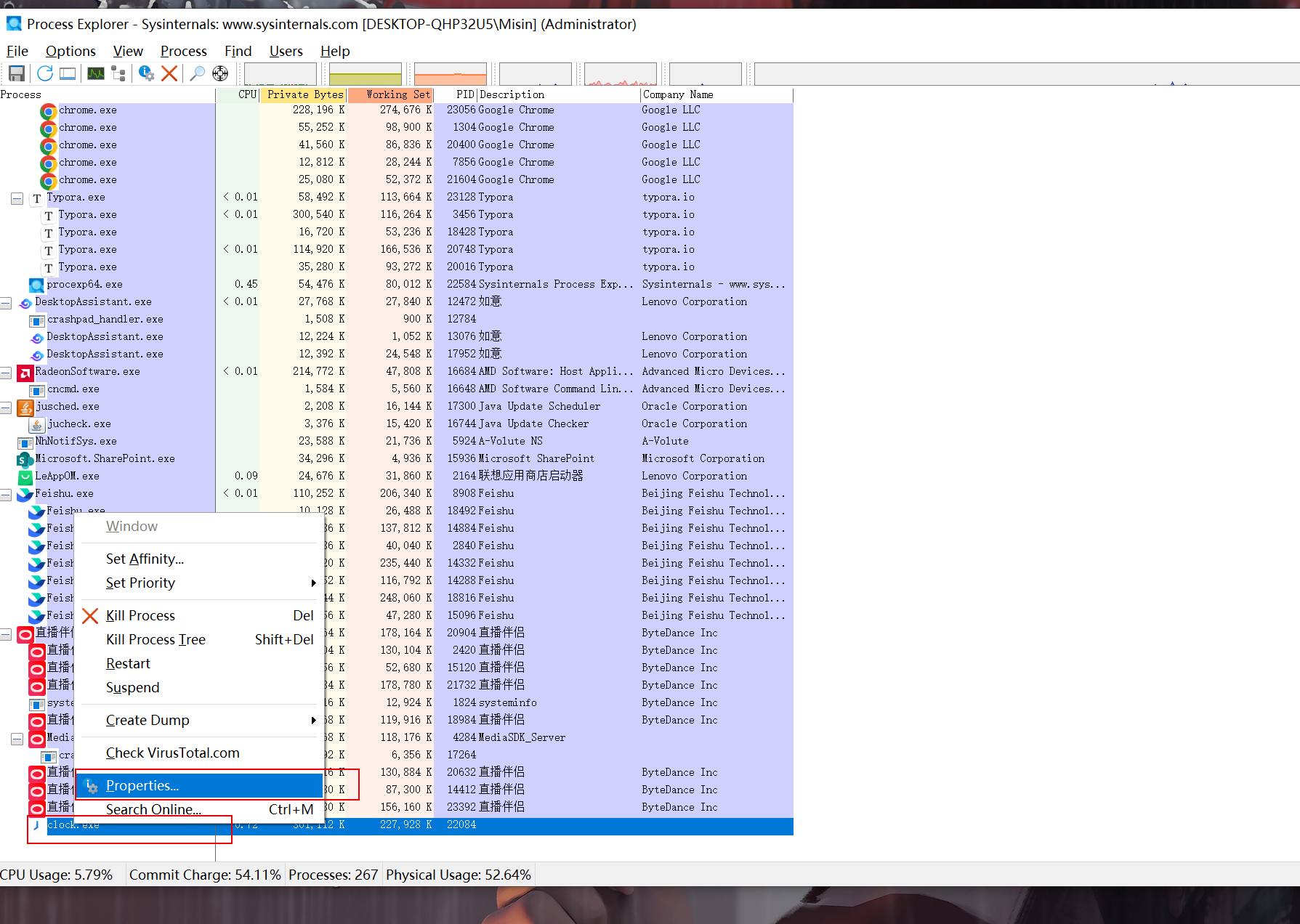Click the orange physical memory mini graph
The width and height of the screenshot is (1300, 924).
pos(451,74)
